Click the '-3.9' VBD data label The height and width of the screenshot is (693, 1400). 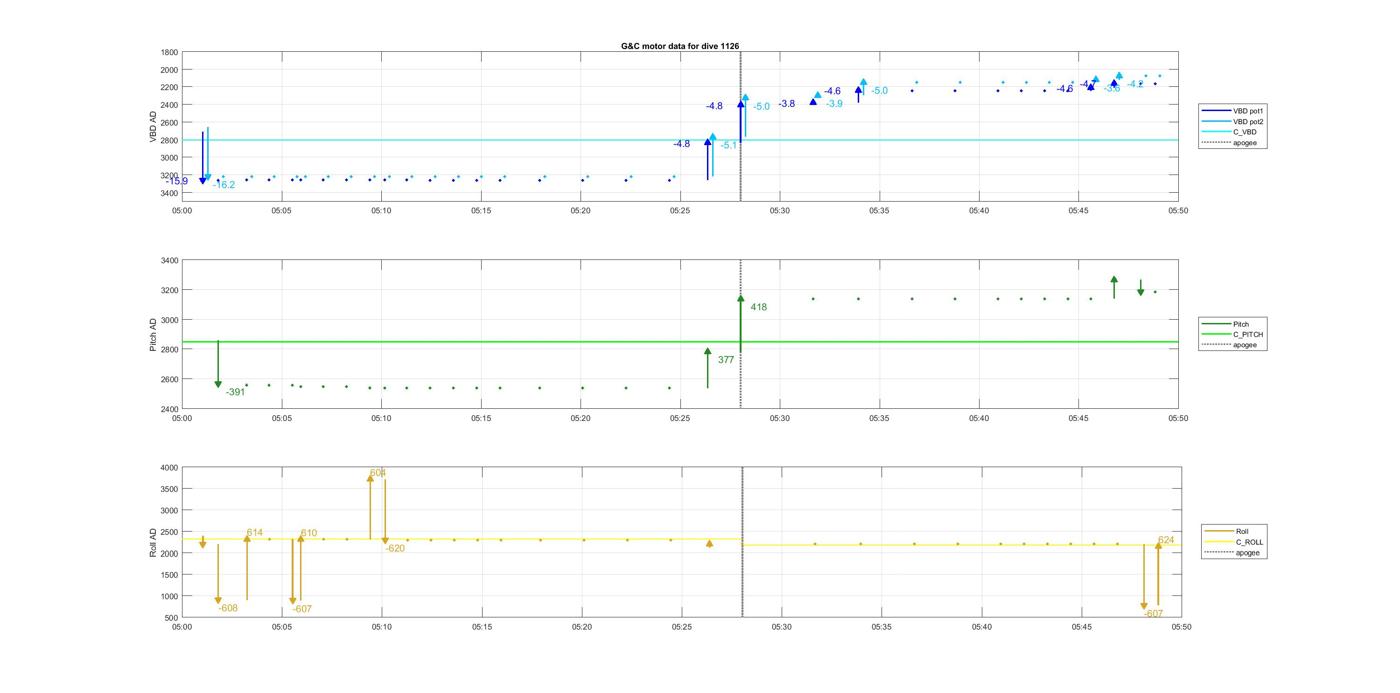[834, 104]
